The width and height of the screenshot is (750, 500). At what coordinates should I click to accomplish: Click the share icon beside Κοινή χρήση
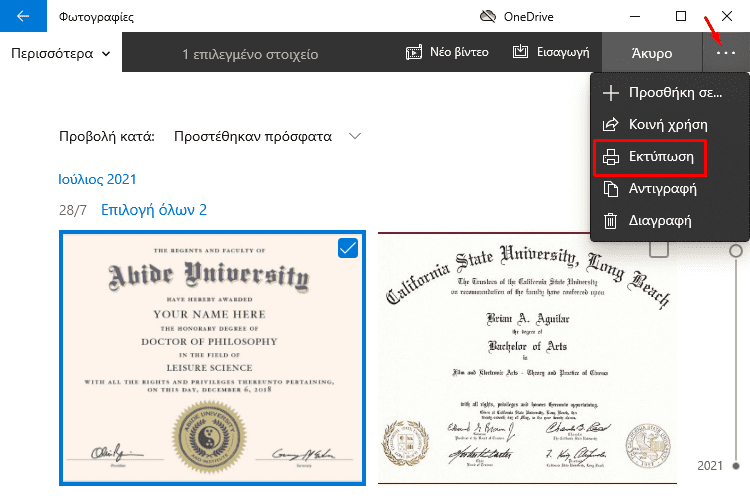[x=610, y=124]
